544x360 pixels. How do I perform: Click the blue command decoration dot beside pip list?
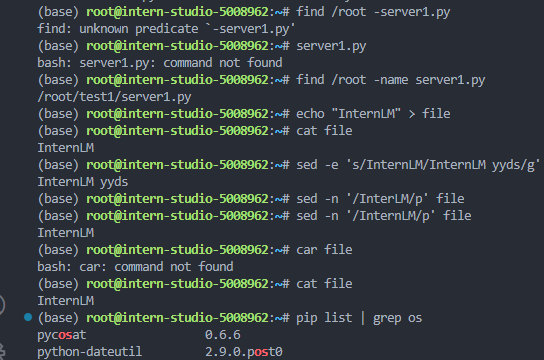tap(28, 317)
